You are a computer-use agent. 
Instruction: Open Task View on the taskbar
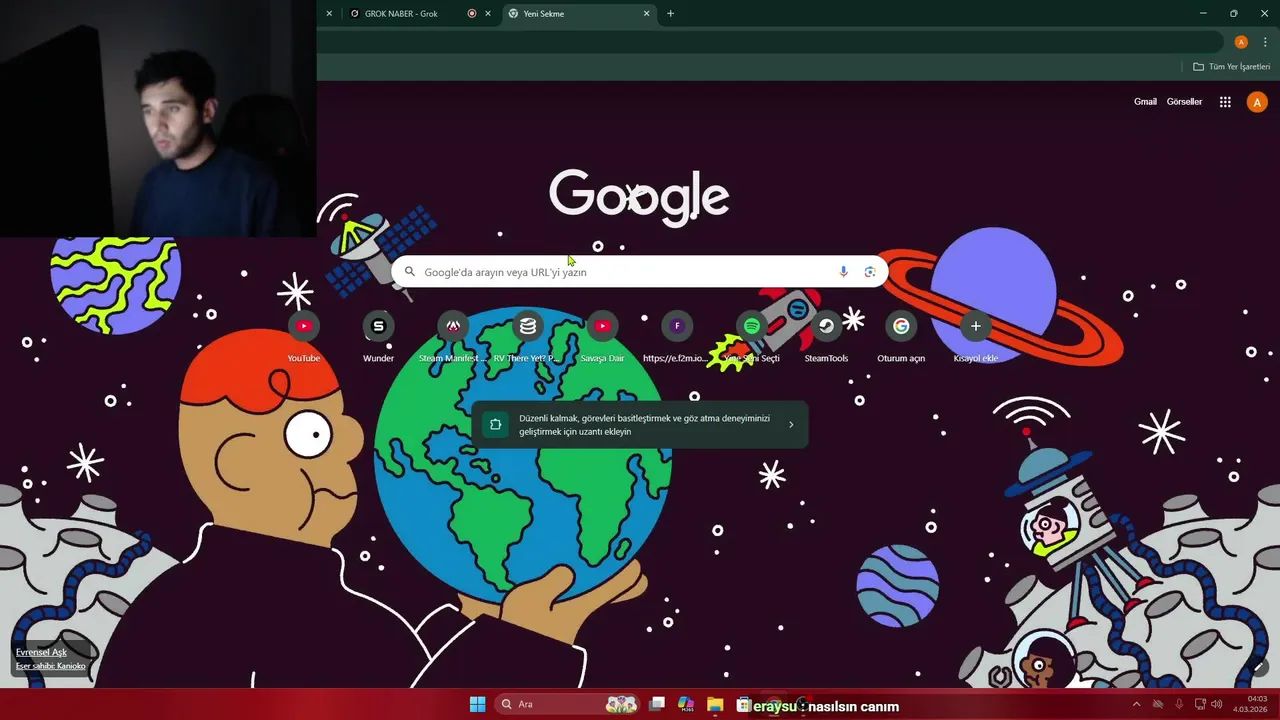point(656,704)
